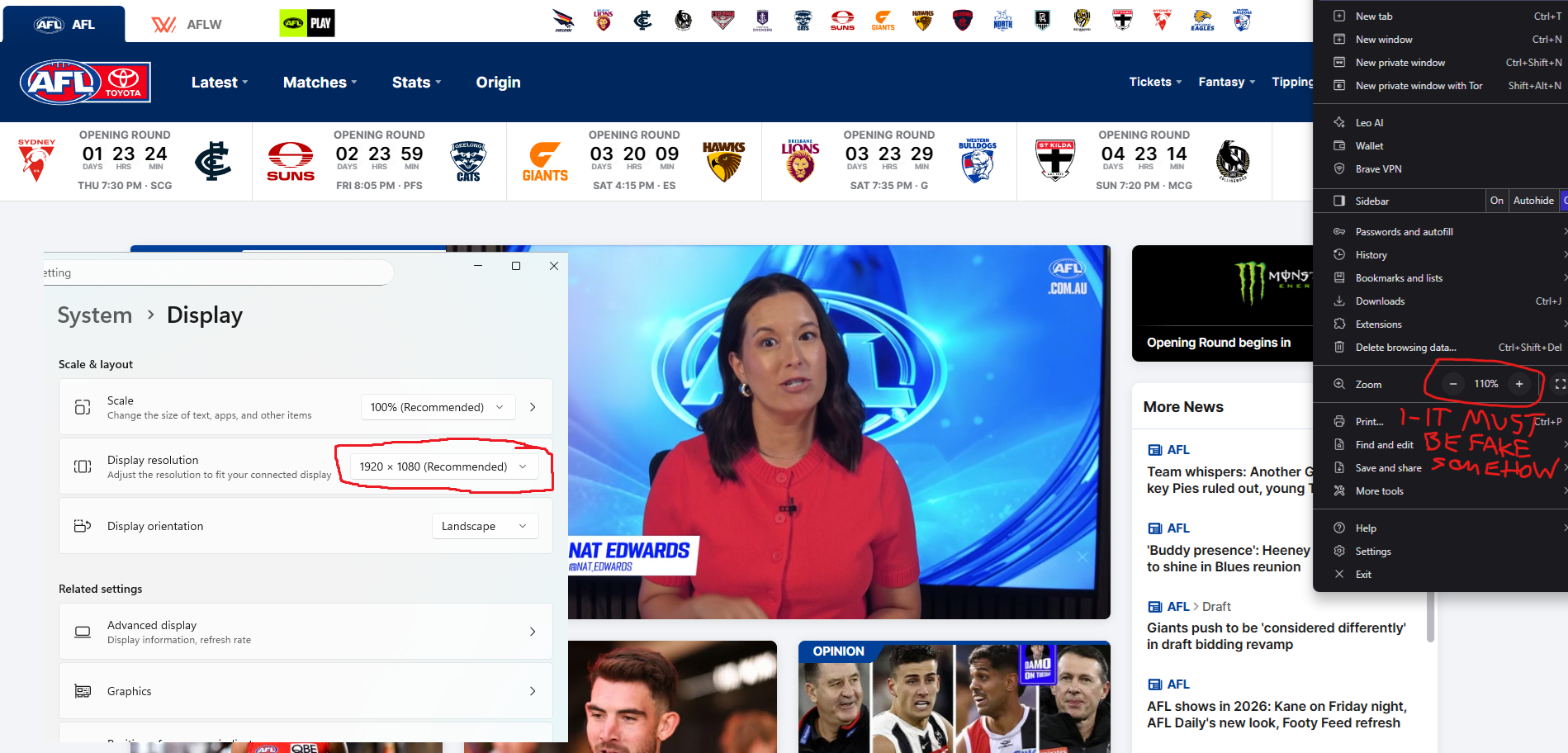Click the West Coast Eagles logo in the top club strip
Viewport: 1568px width, 753px height.
[x=1202, y=21]
